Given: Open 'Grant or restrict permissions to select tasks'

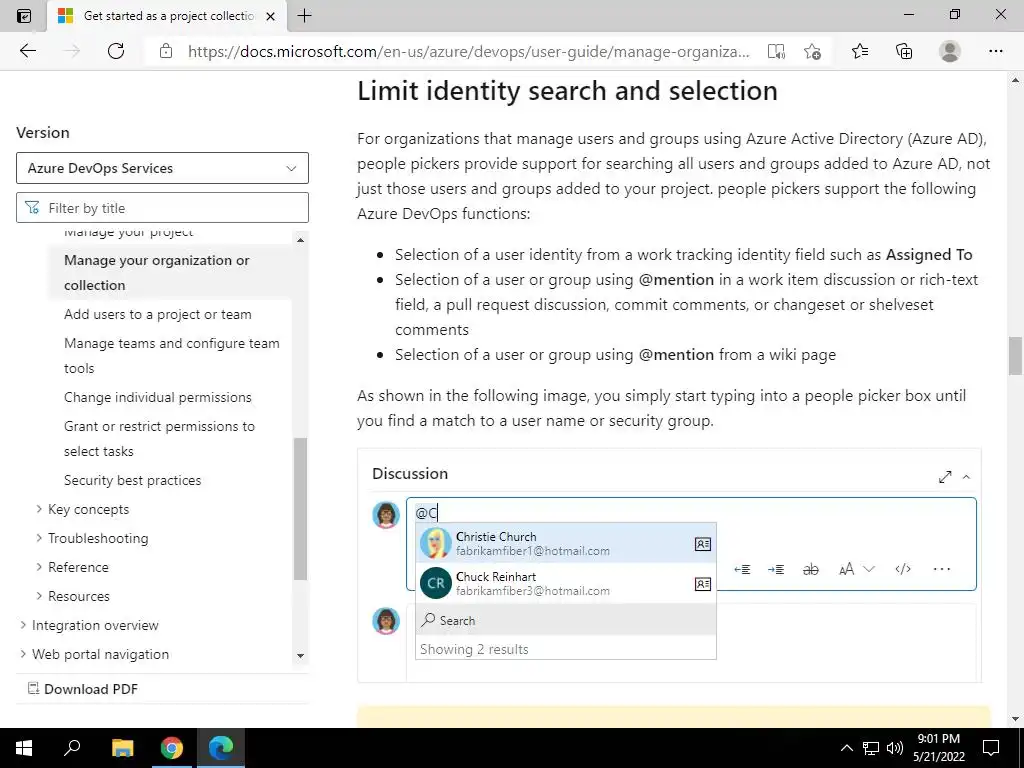Looking at the screenshot, I should coord(159,438).
